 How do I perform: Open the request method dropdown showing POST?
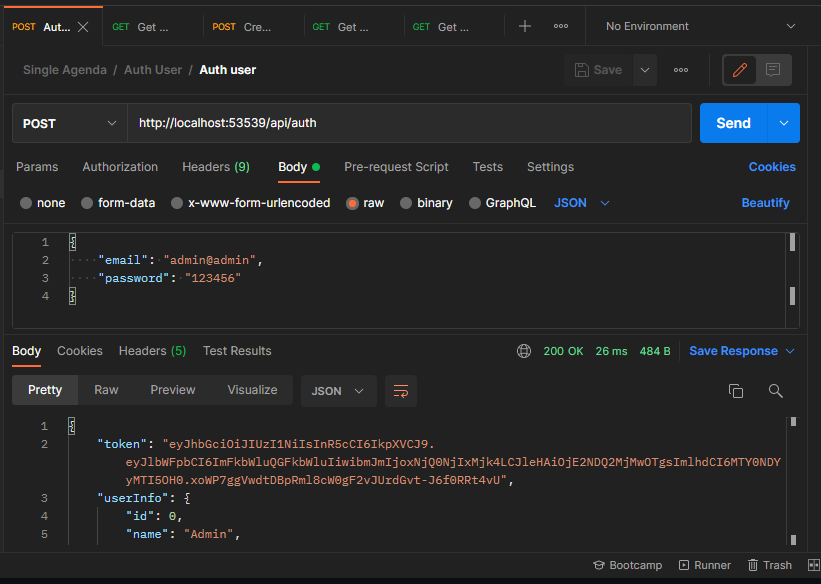[68, 122]
